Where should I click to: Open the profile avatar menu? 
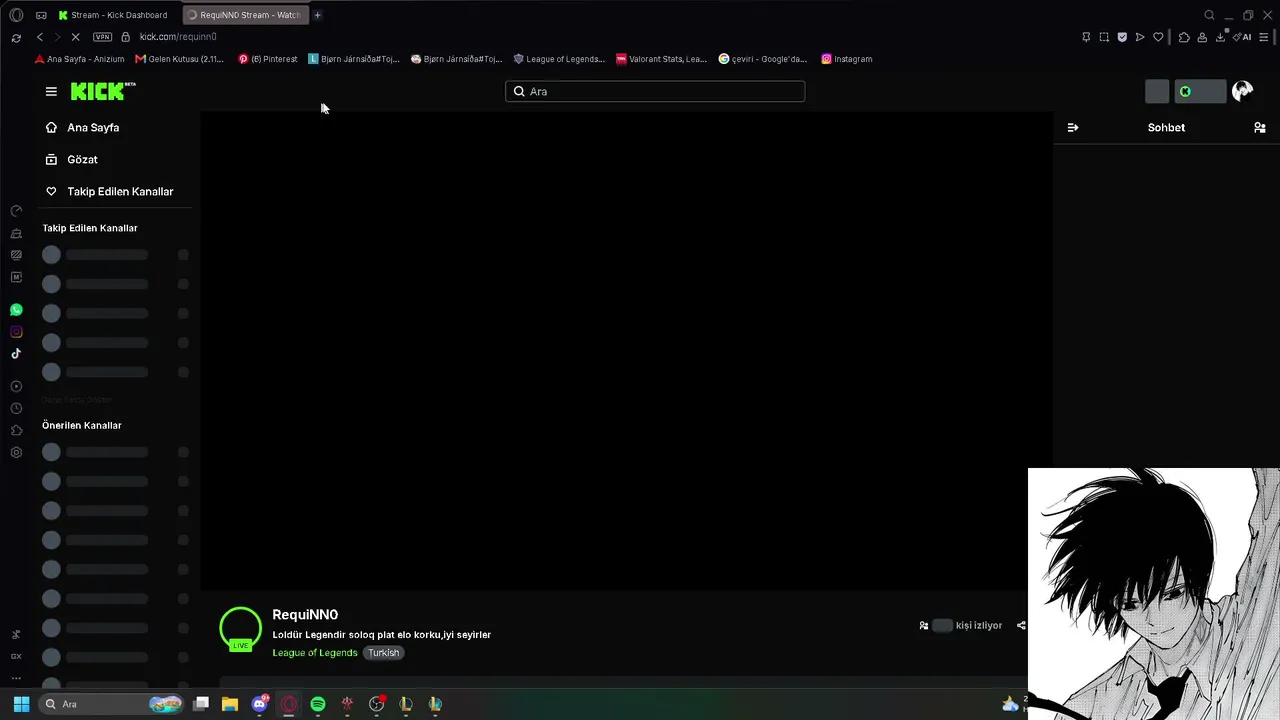[x=1242, y=91]
